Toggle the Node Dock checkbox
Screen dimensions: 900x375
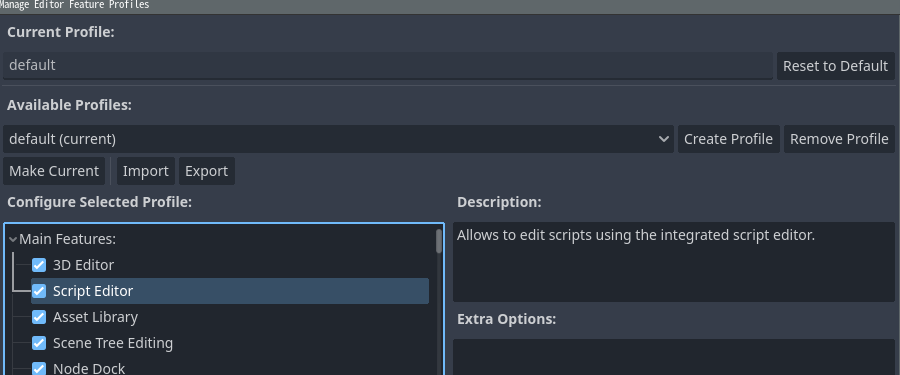[38, 368]
